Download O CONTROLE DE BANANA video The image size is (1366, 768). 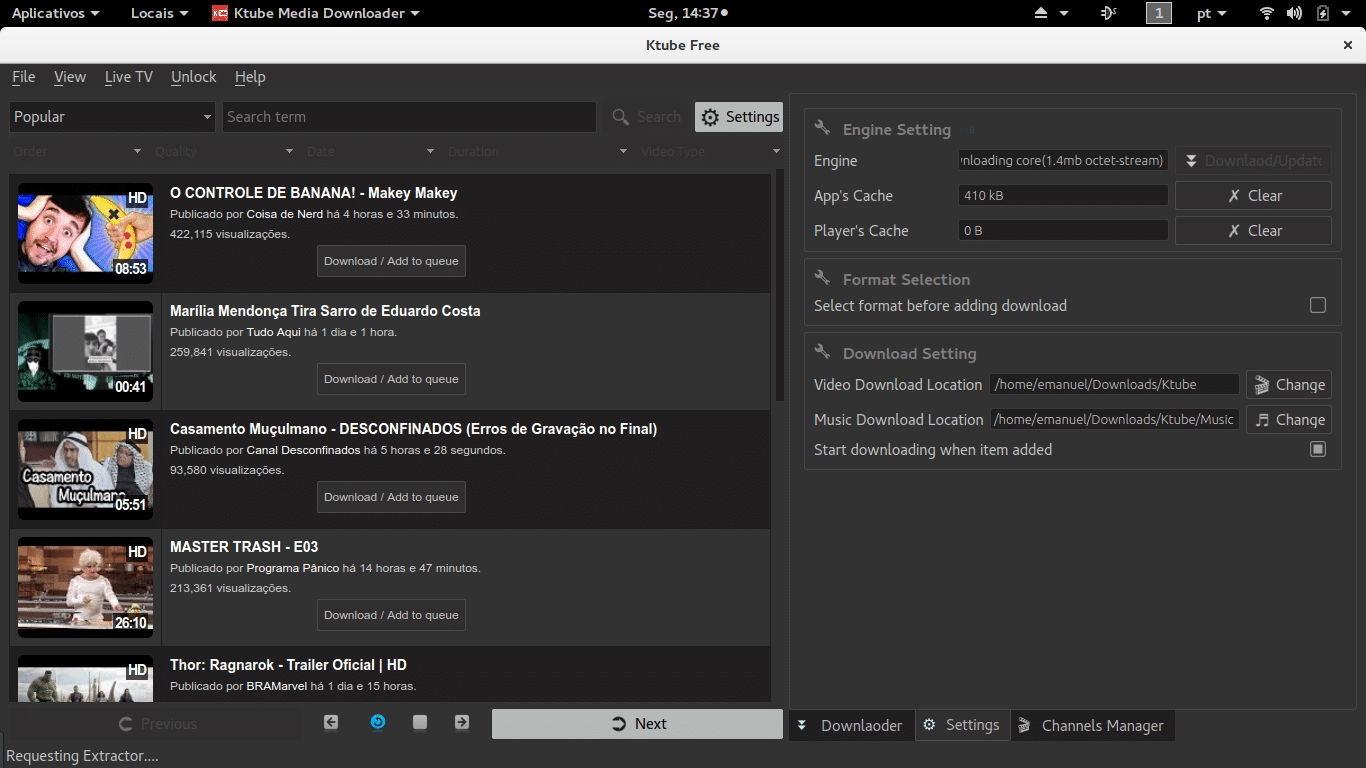pyautogui.click(x=391, y=261)
